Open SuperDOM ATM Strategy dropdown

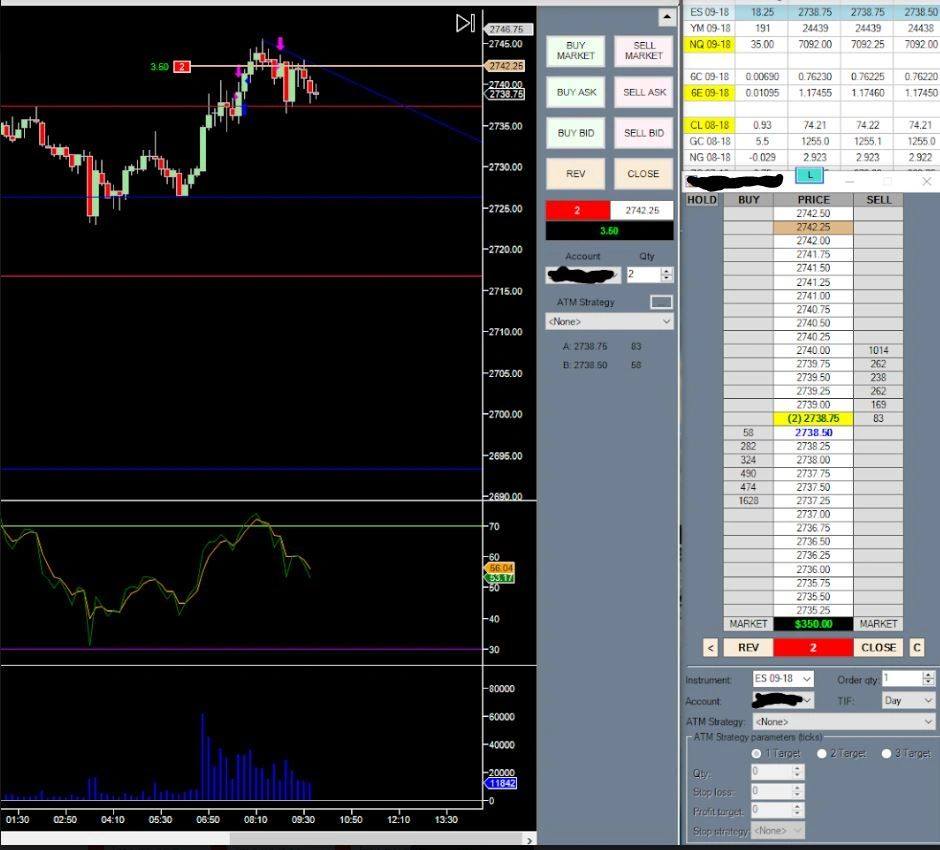click(843, 722)
